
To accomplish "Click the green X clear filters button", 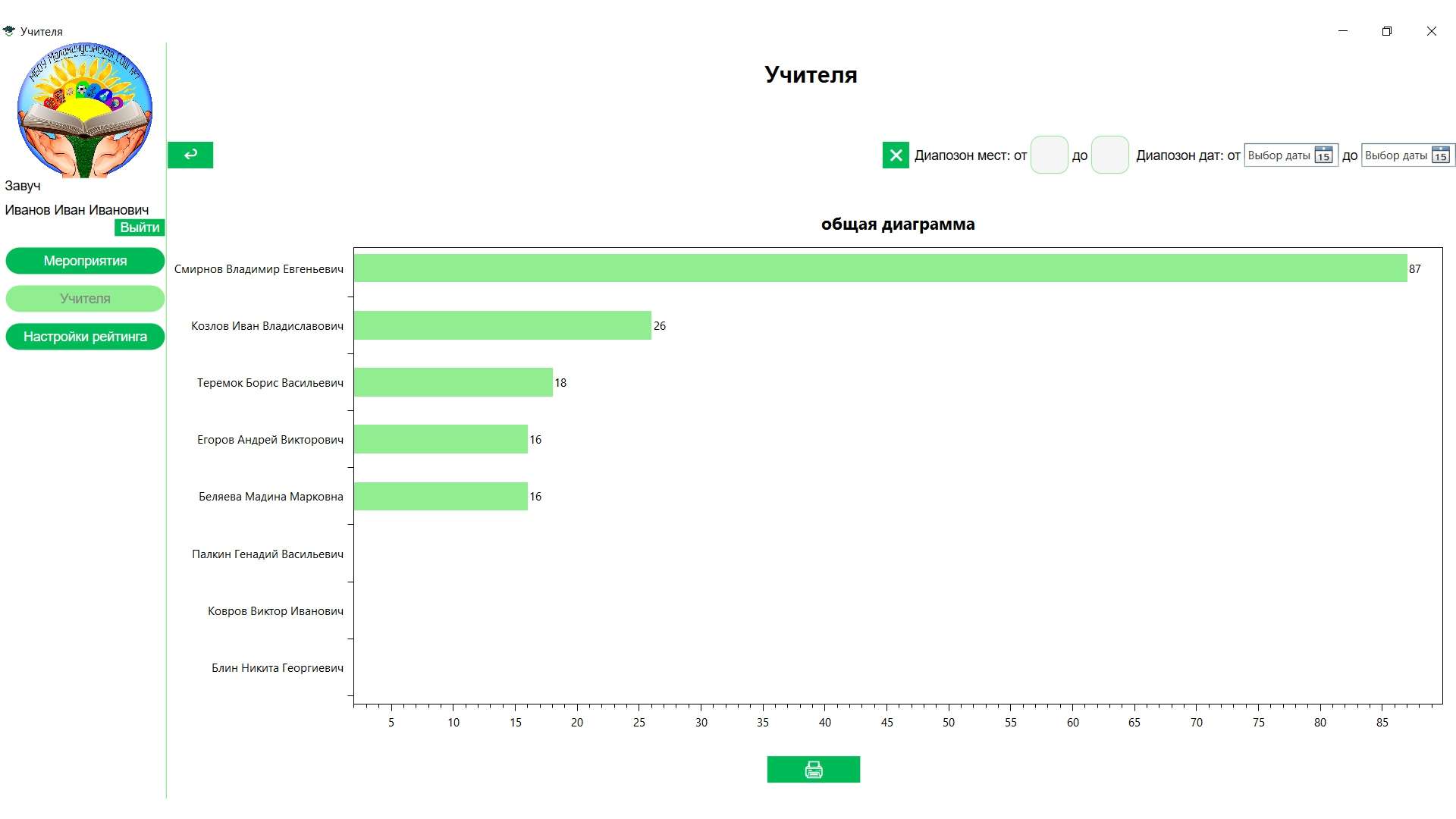I will click(x=896, y=155).
